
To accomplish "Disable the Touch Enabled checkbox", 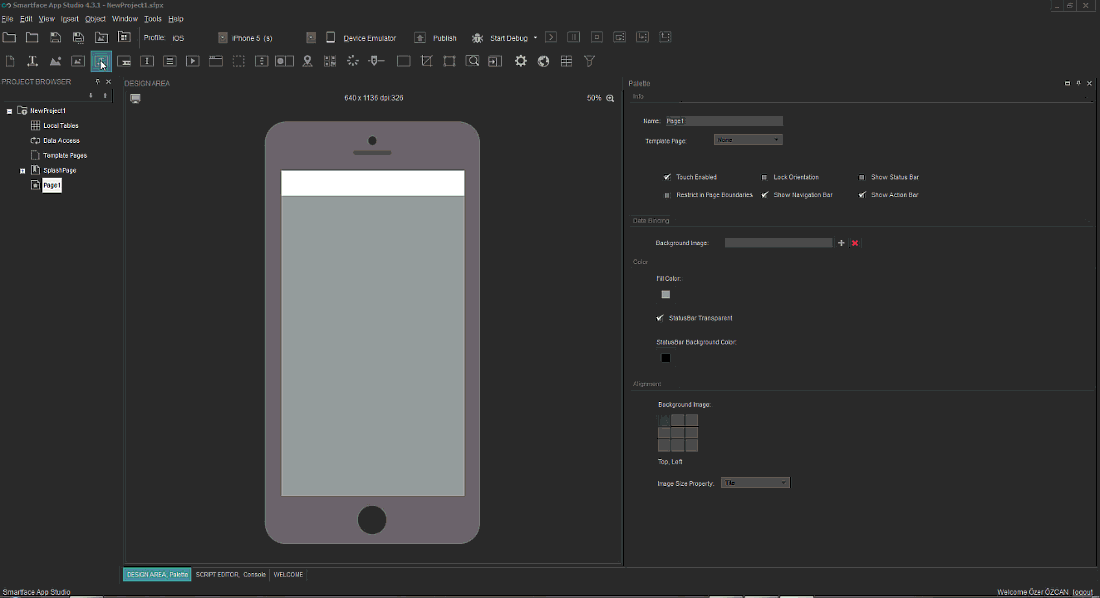I will click(667, 177).
